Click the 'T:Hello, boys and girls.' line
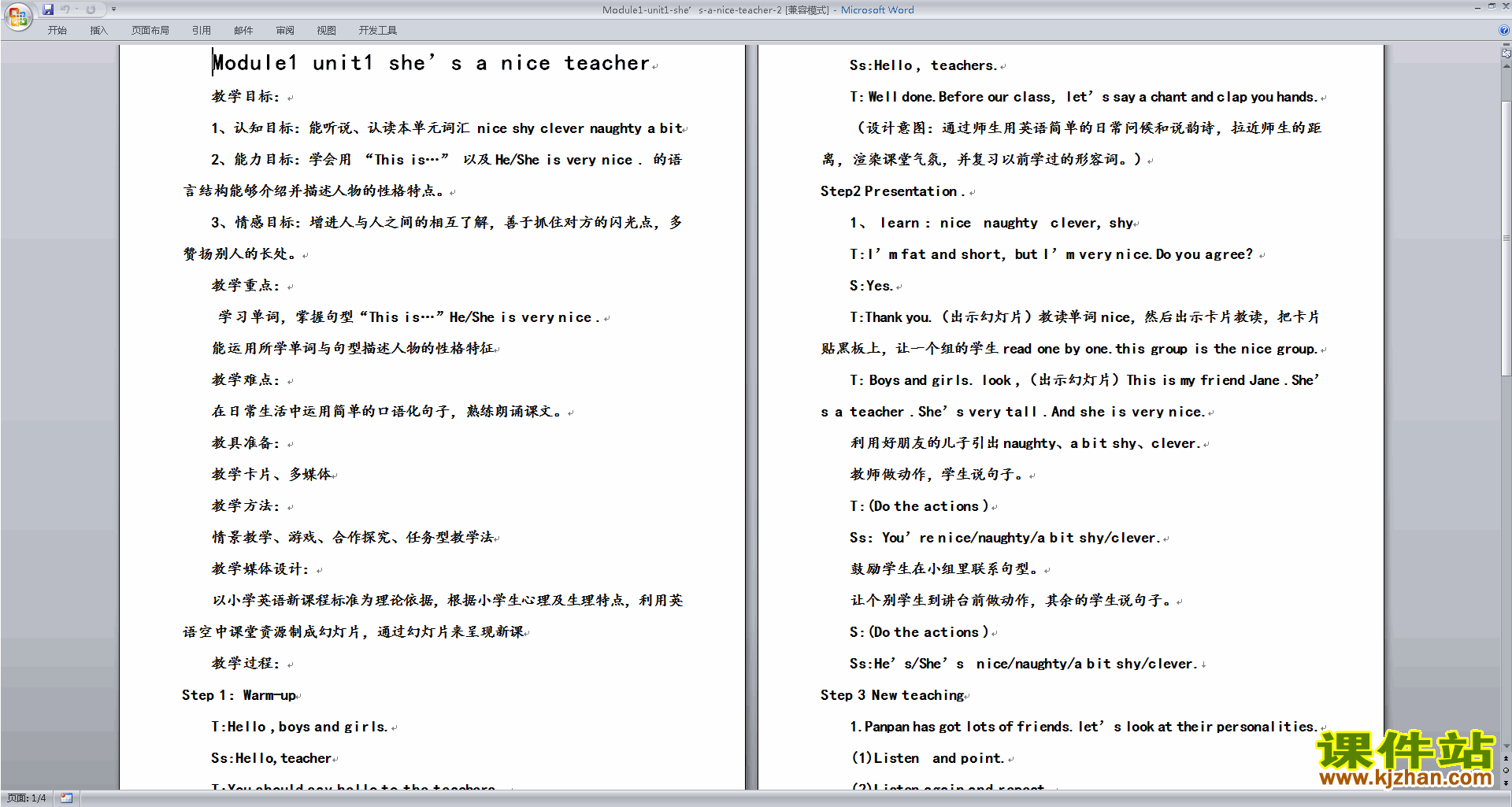This screenshot has height=807, width=1512. pos(299,727)
